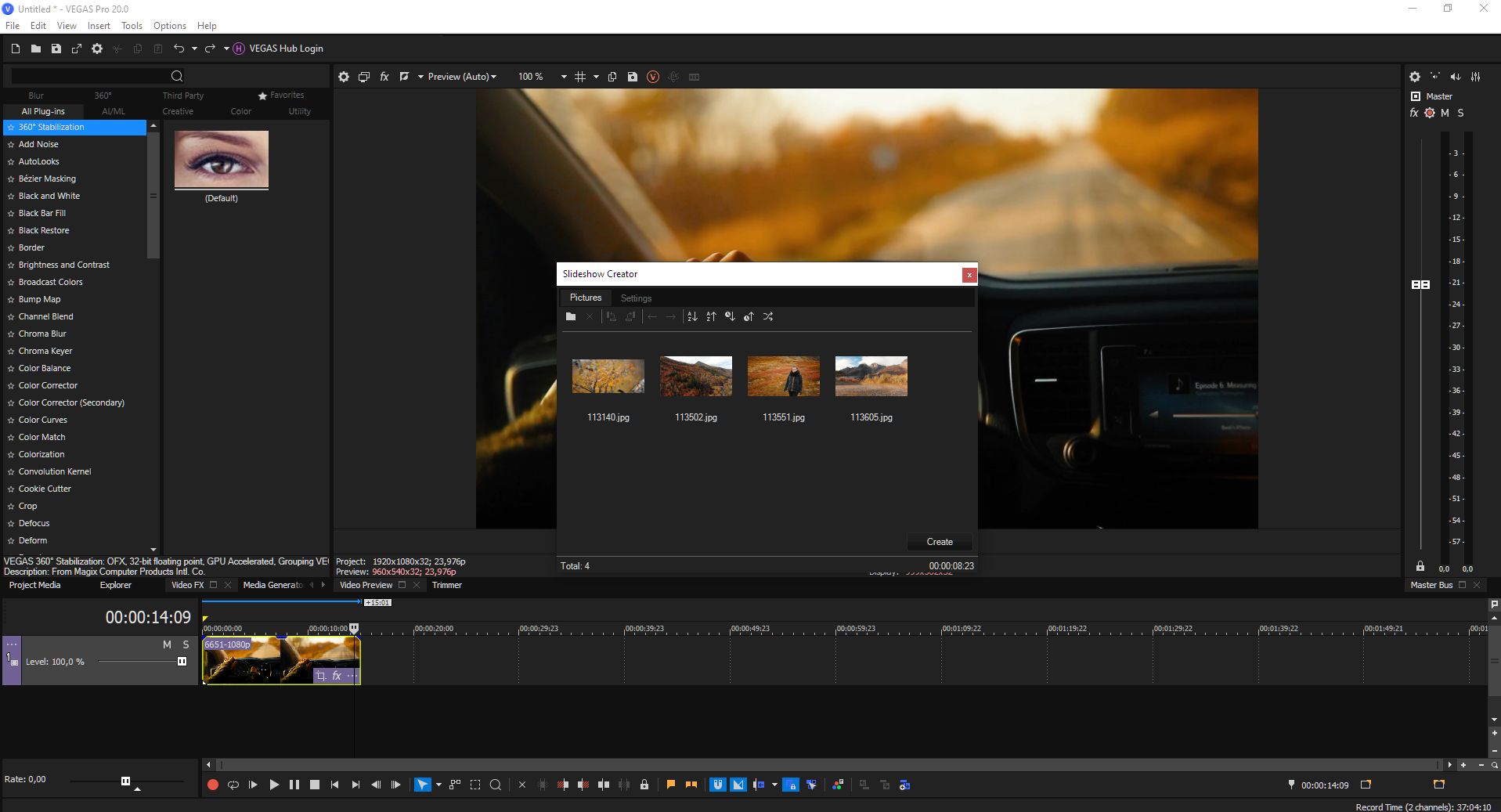The width and height of the screenshot is (1501, 812).
Task: Toggle lock envelopes to events
Action: coord(791,785)
